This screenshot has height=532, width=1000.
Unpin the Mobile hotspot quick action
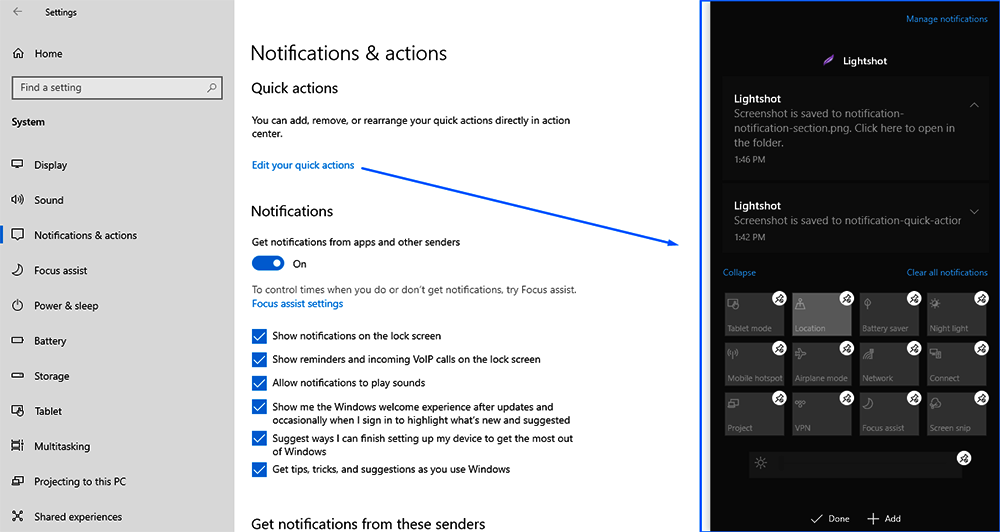(x=779, y=348)
